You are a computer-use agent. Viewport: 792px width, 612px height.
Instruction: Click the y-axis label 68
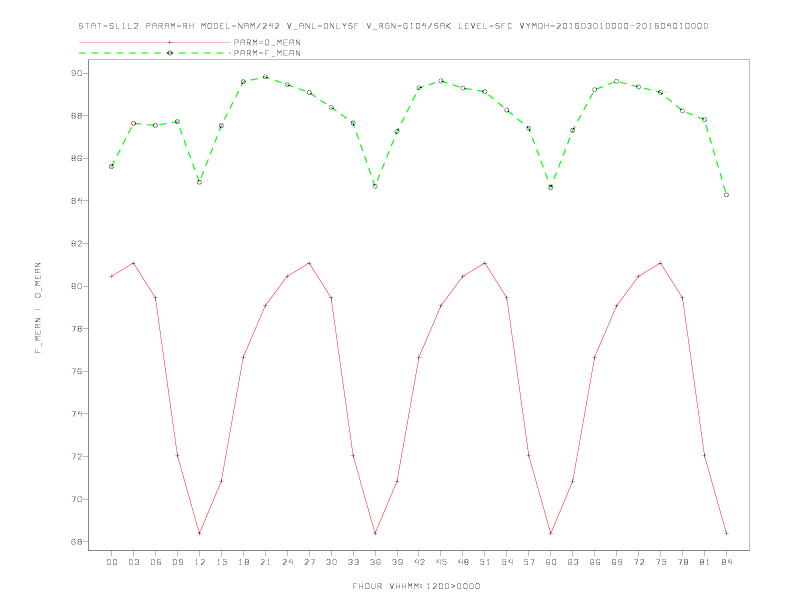click(x=77, y=542)
